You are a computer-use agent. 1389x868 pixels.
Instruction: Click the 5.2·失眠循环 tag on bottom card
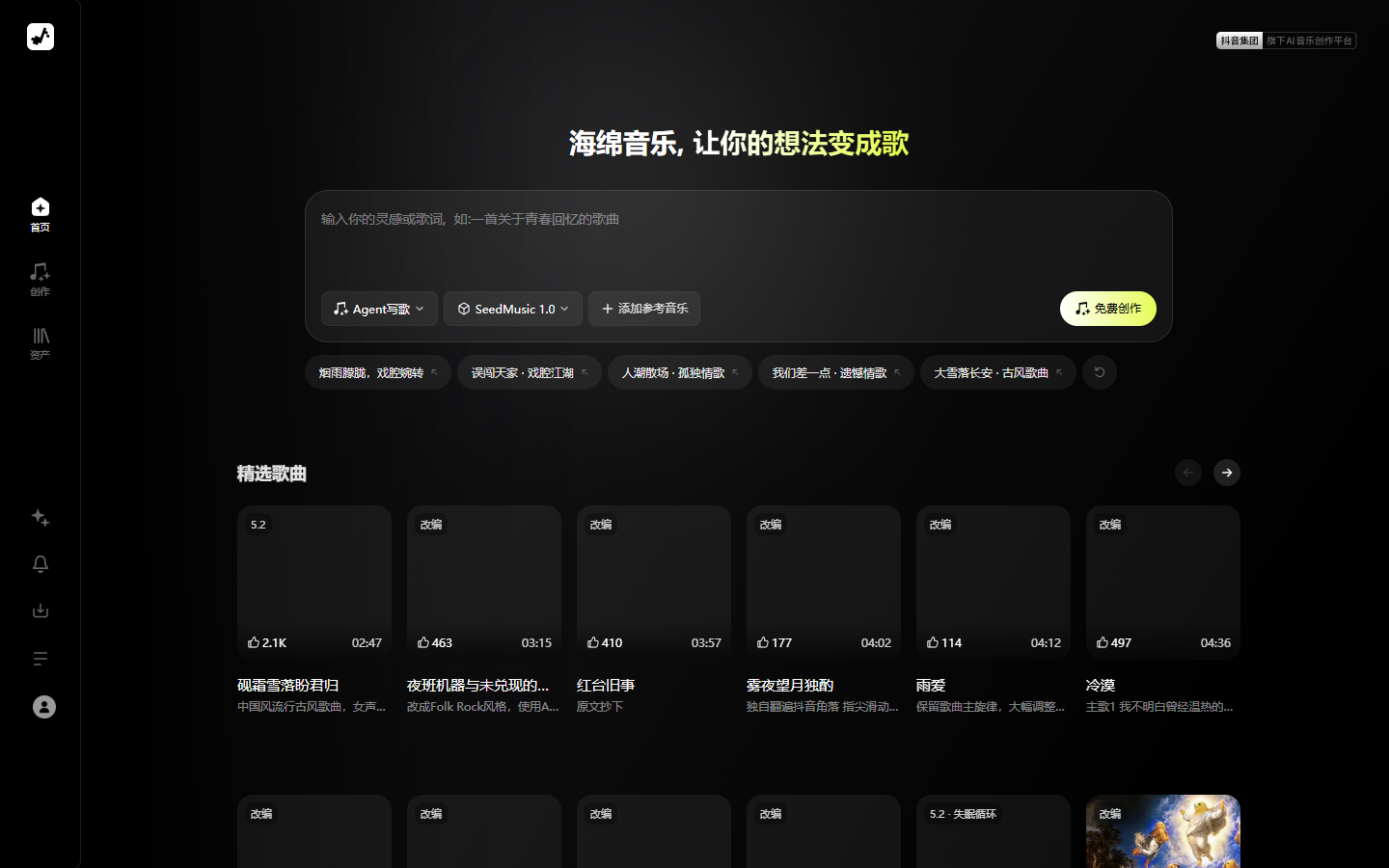963,814
